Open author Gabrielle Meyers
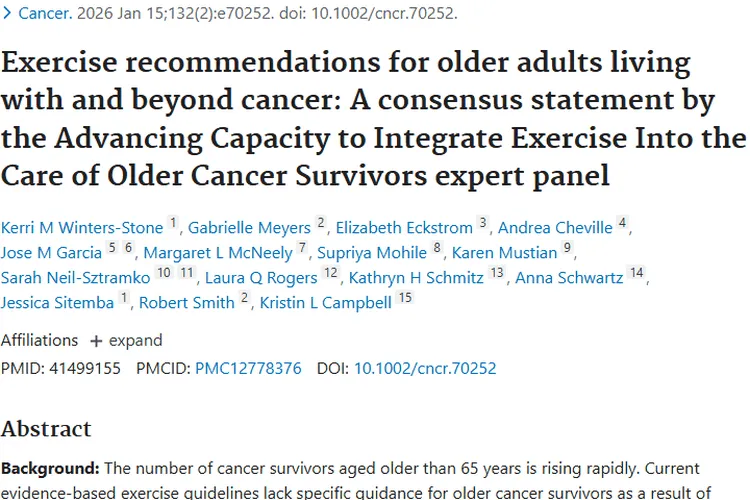This screenshot has width=750, height=500. [248, 228]
